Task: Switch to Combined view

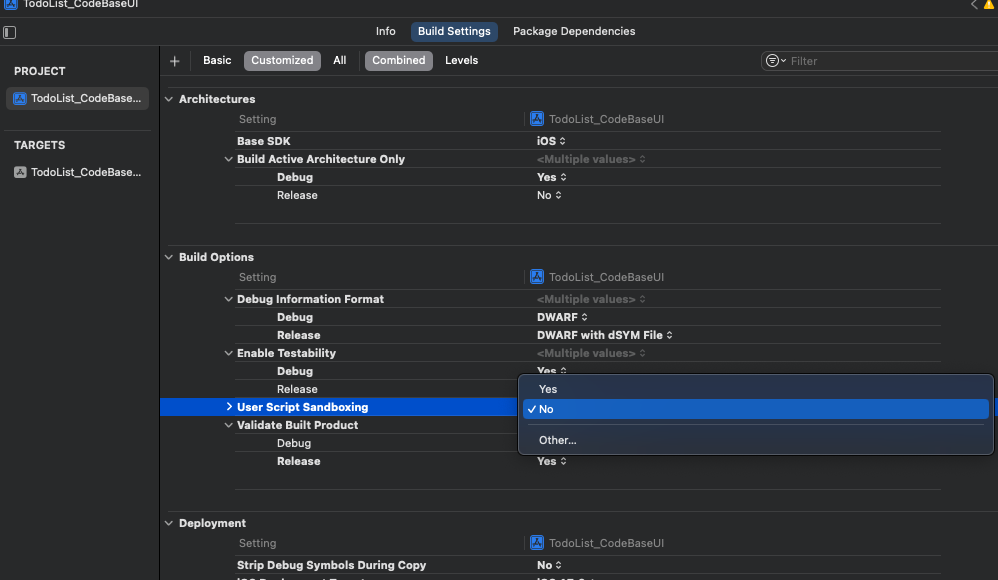Action: (x=398, y=60)
